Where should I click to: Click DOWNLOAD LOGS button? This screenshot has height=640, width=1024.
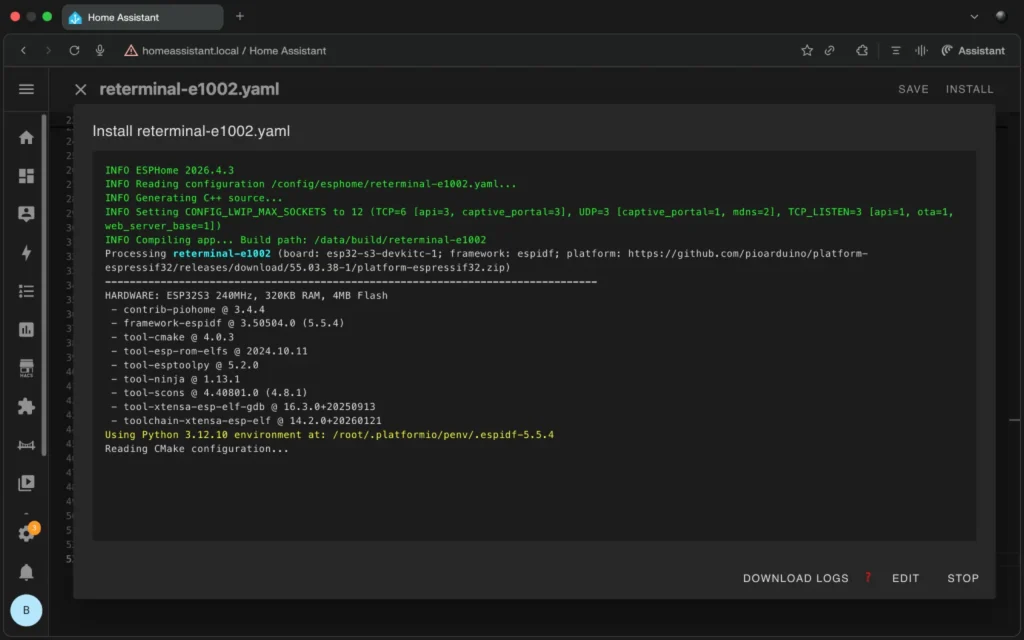point(795,578)
